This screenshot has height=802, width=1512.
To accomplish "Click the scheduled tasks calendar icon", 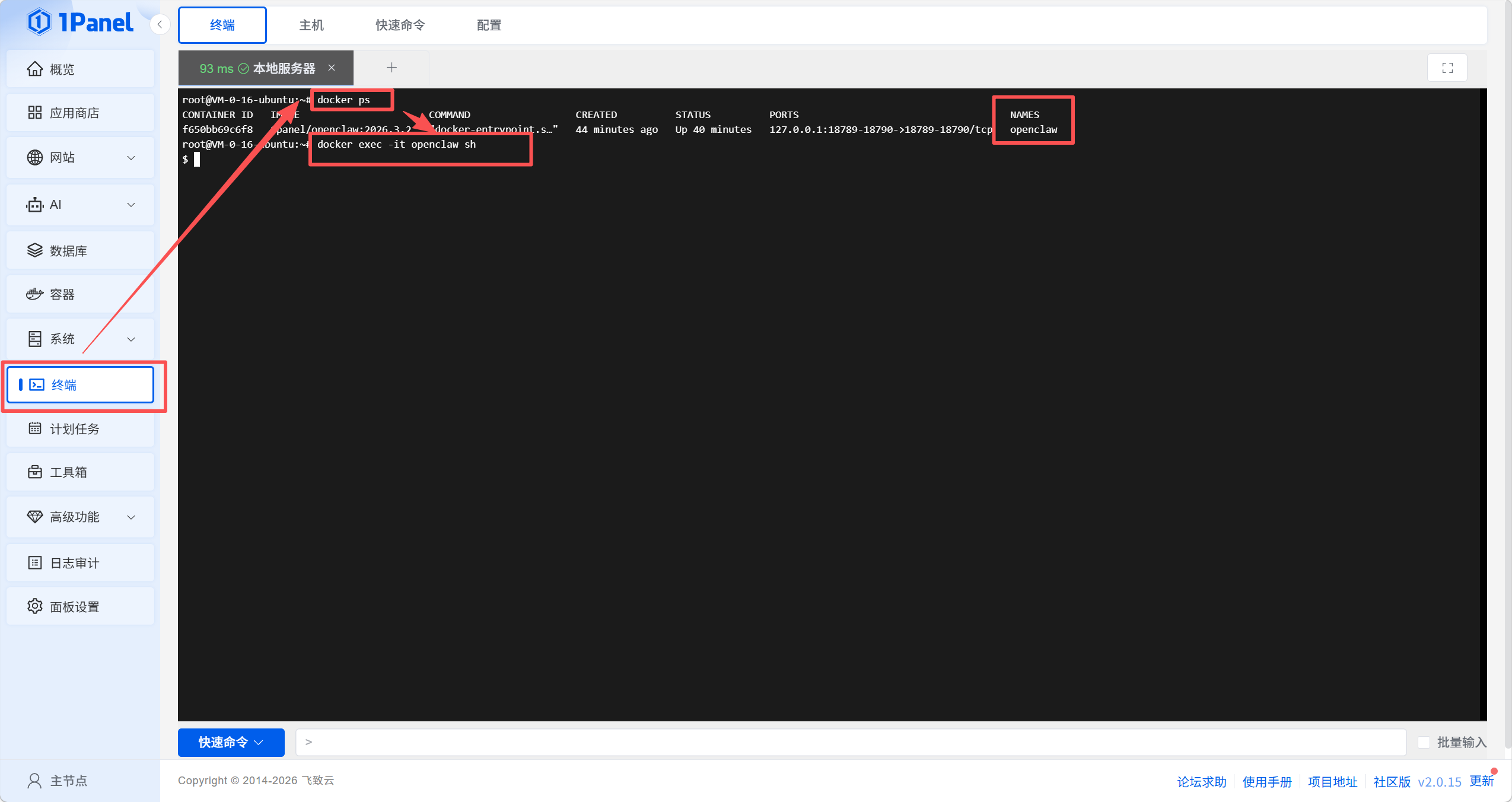I will point(35,428).
